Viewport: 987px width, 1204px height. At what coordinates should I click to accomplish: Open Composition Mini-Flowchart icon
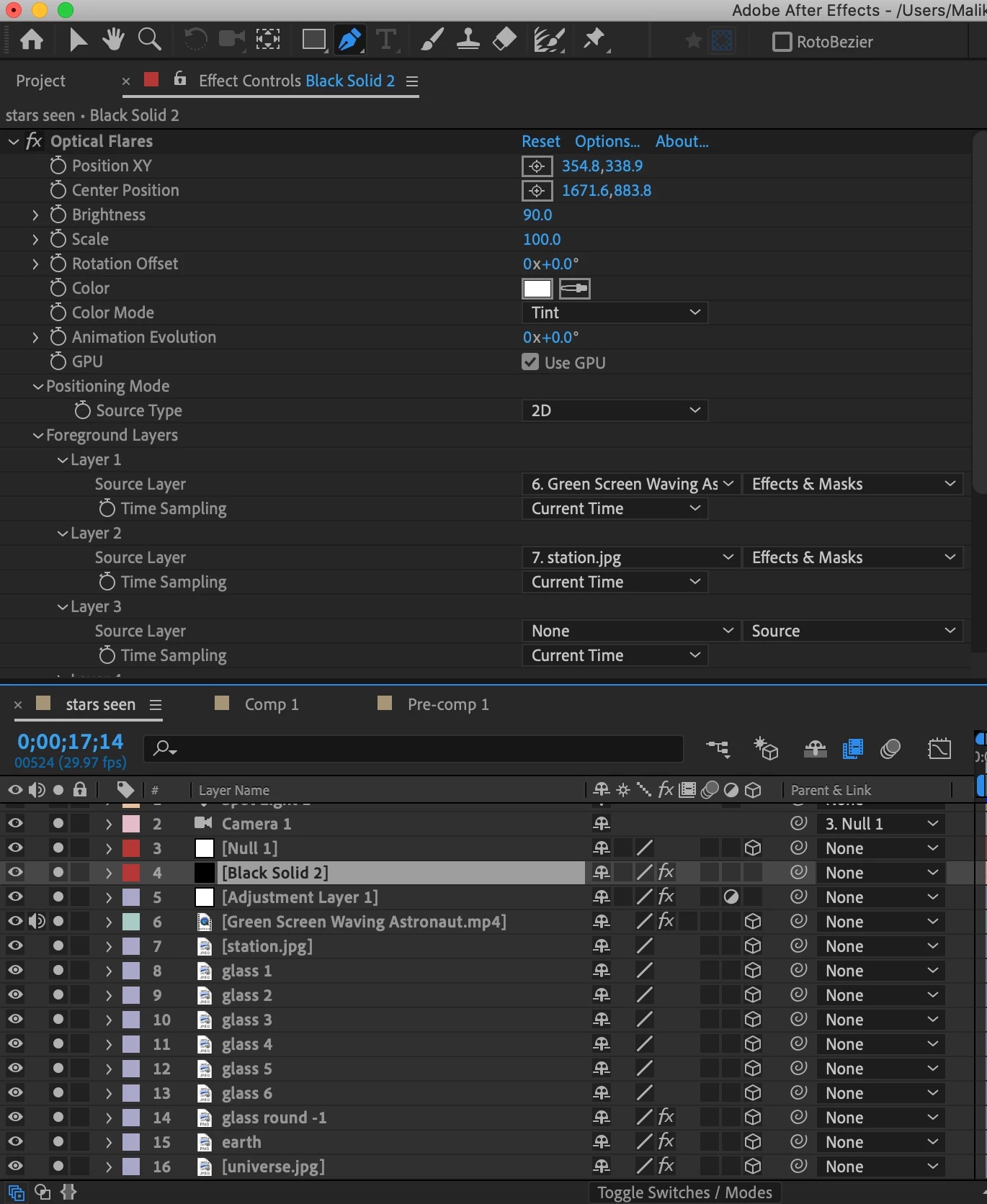(718, 749)
